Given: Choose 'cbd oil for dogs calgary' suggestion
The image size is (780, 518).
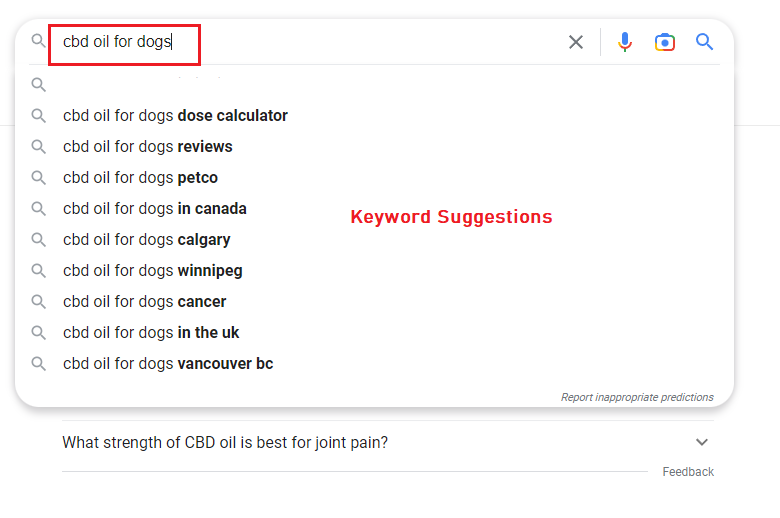Looking at the screenshot, I should tap(147, 240).
